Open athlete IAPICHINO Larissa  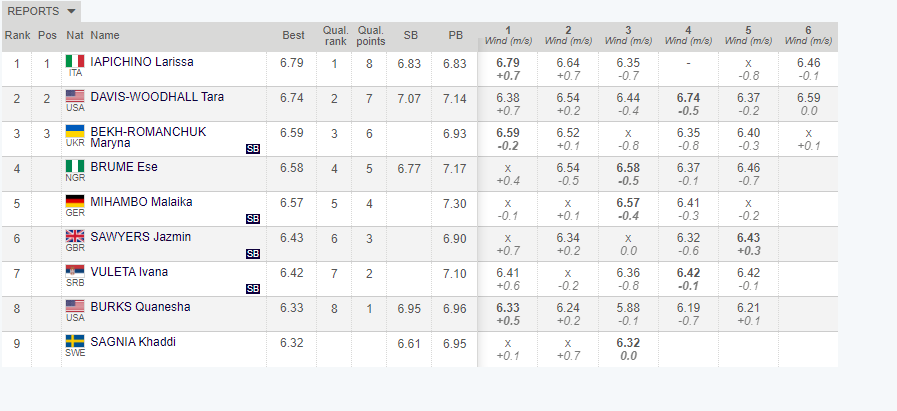142,62
